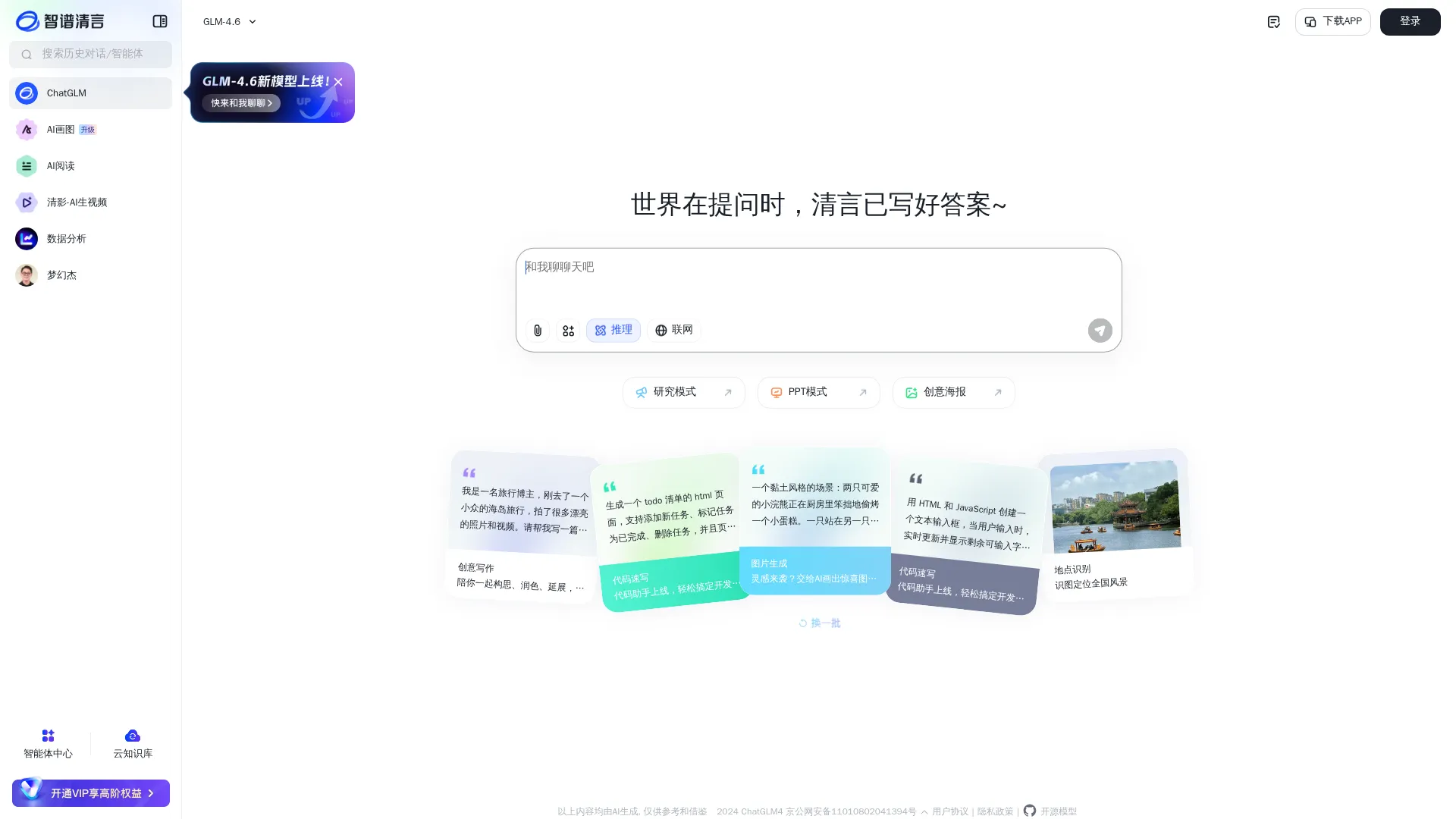The image size is (1456, 819).
Task: Click the 登录 login button
Action: pyautogui.click(x=1410, y=21)
